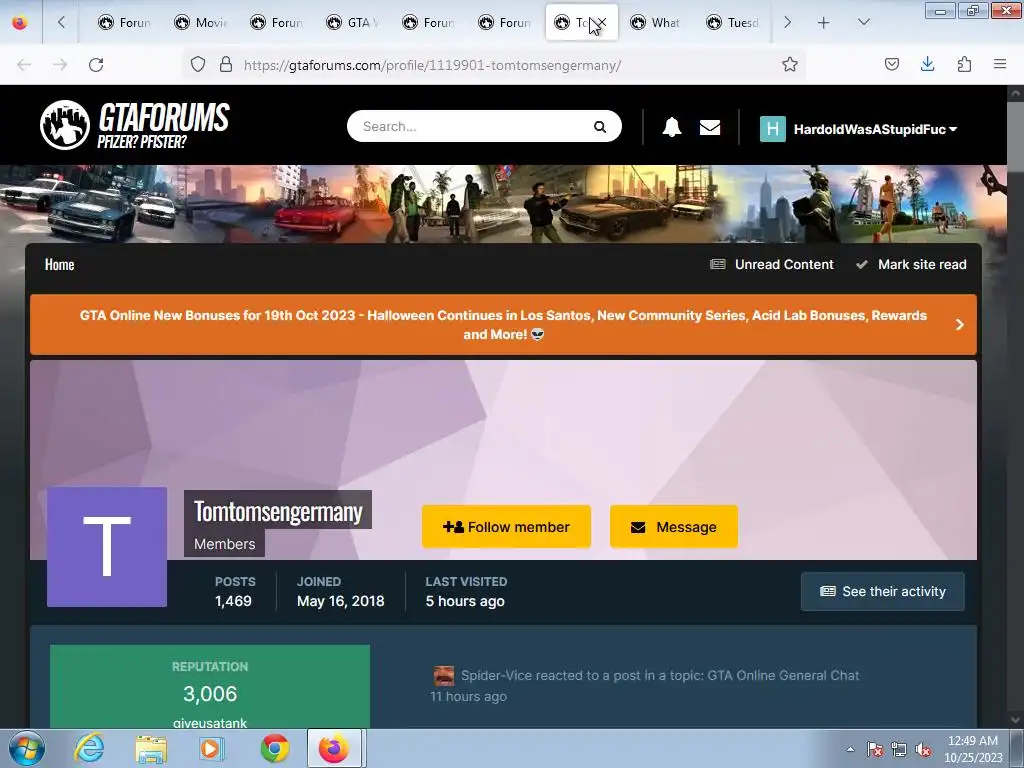Click the muted volume tray icon

click(922, 749)
